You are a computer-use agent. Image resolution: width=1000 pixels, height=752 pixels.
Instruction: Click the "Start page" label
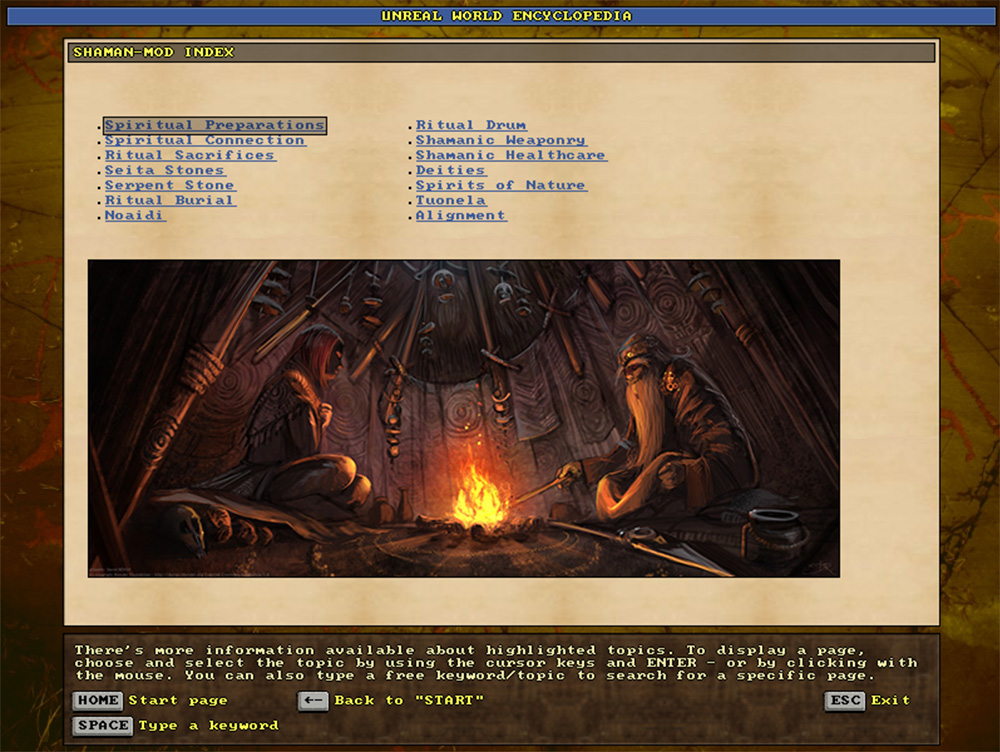(x=178, y=700)
